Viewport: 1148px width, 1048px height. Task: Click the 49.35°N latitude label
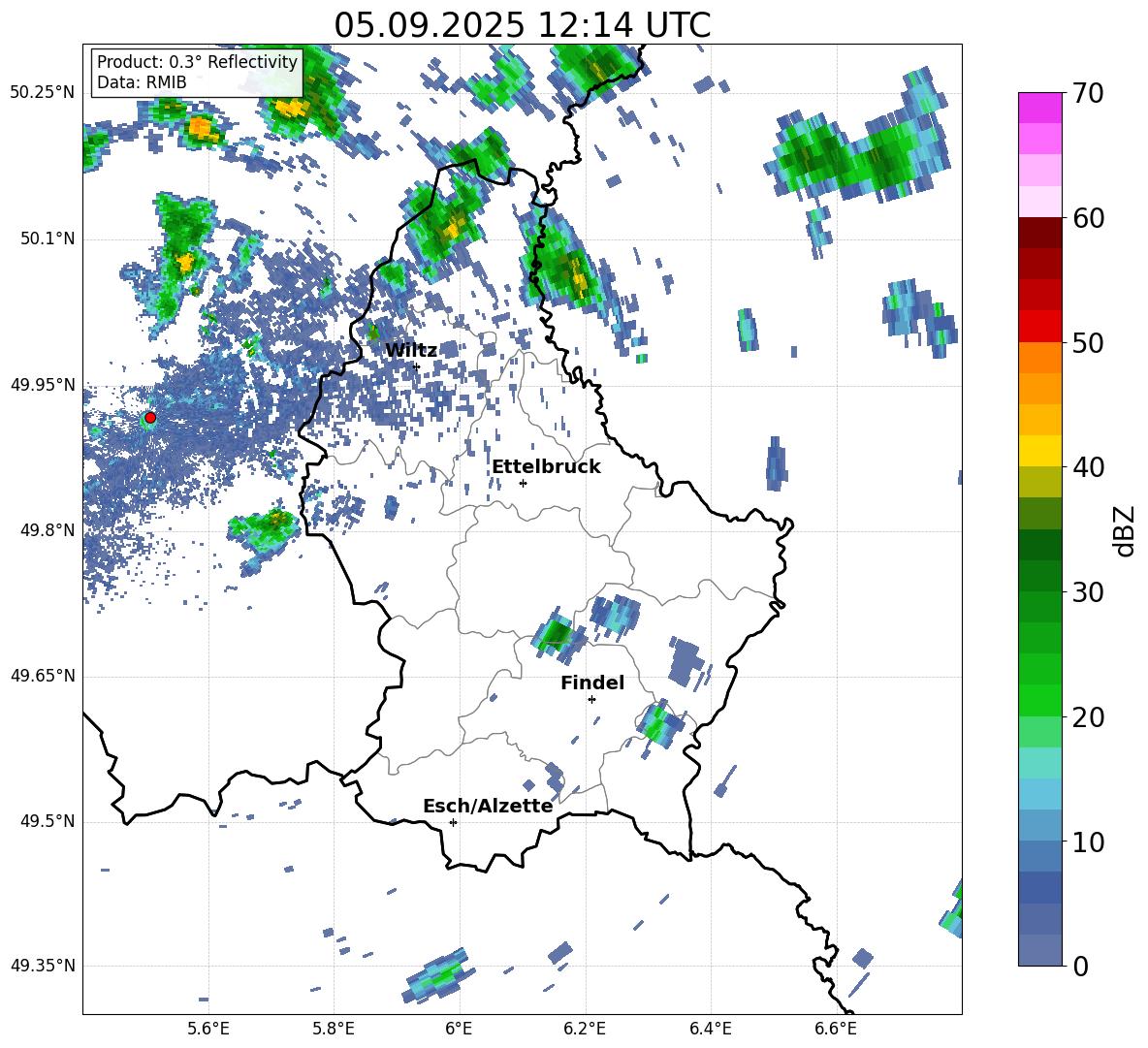click(43, 966)
